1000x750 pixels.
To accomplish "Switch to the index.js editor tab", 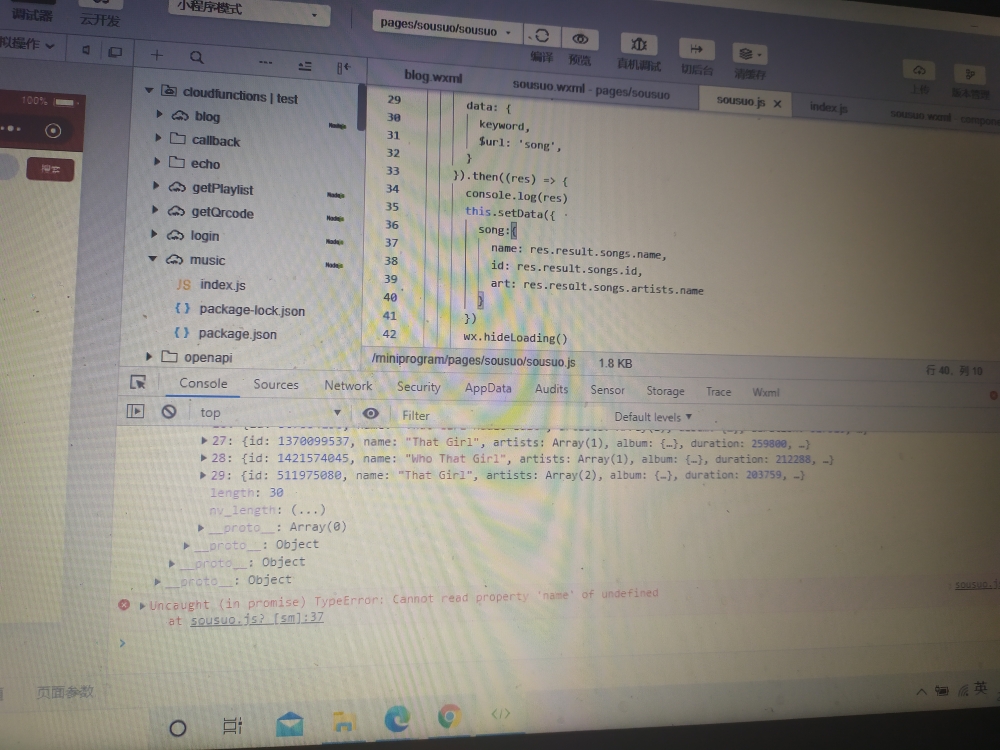I will [x=828, y=107].
